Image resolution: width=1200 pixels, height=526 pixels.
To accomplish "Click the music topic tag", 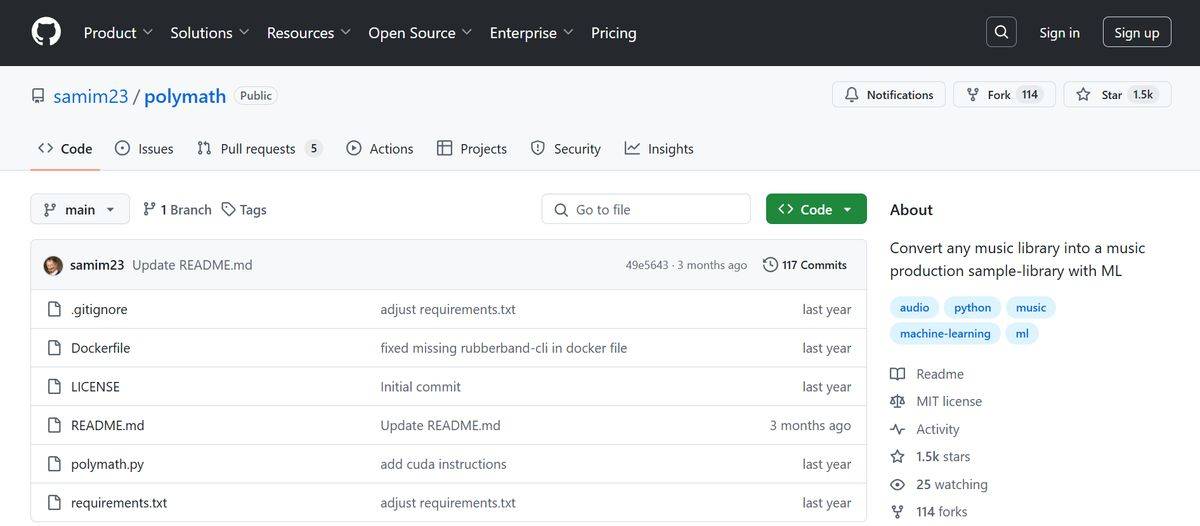I will (x=1031, y=307).
